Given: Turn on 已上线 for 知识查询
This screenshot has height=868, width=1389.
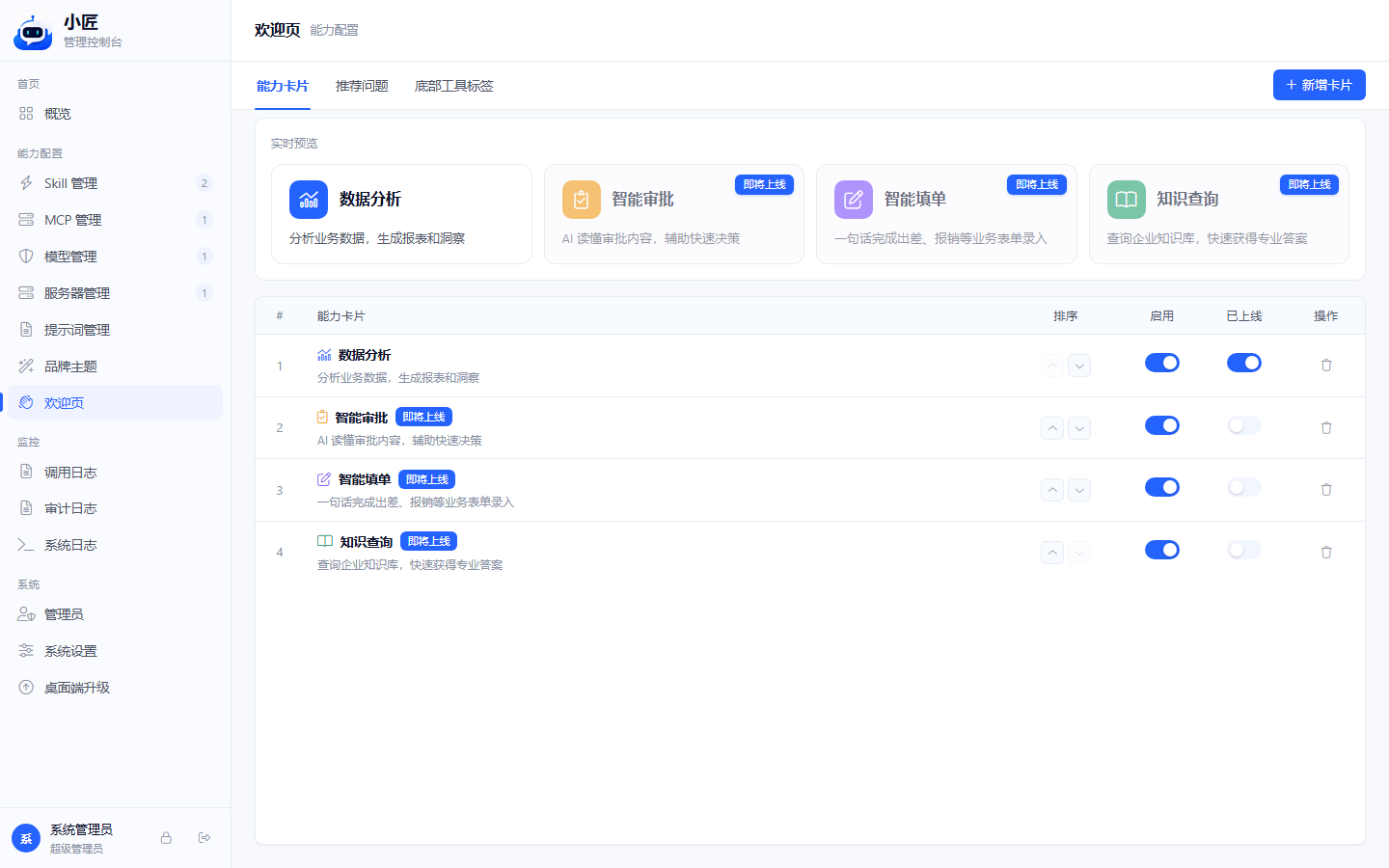Looking at the screenshot, I should 1244,550.
